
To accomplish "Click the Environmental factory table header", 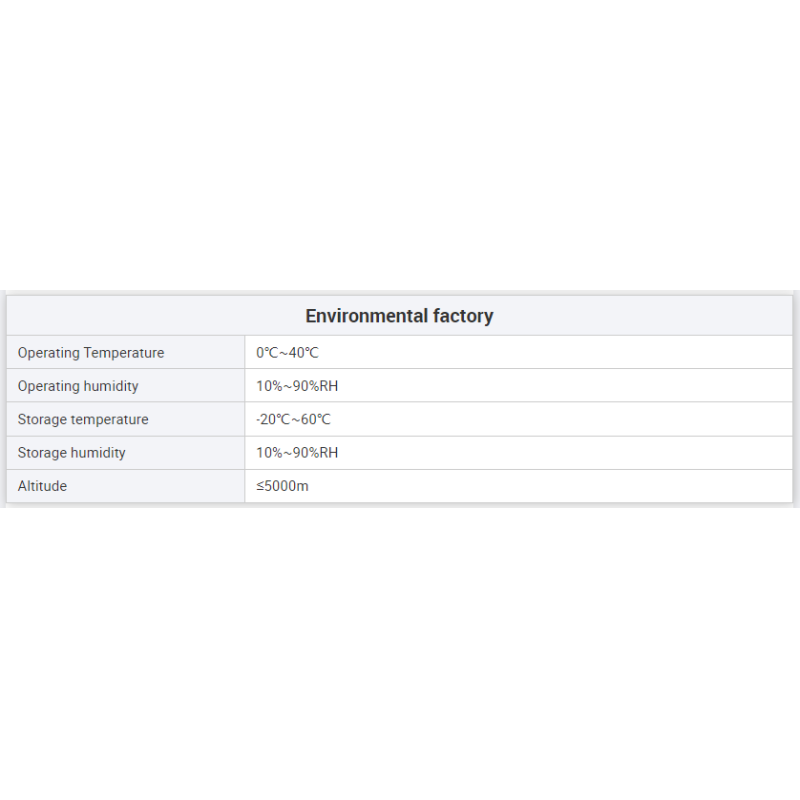I will [399, 316].
